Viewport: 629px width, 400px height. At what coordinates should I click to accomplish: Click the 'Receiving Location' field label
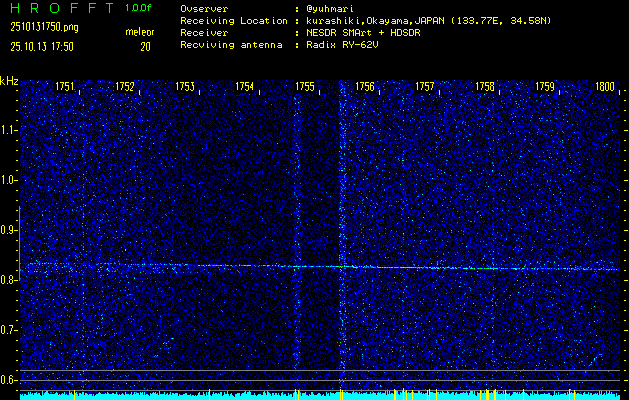pos(234,21)
